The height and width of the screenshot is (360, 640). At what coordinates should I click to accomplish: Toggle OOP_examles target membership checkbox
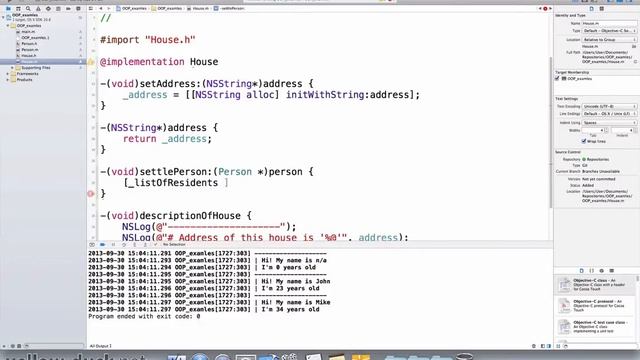557,78
